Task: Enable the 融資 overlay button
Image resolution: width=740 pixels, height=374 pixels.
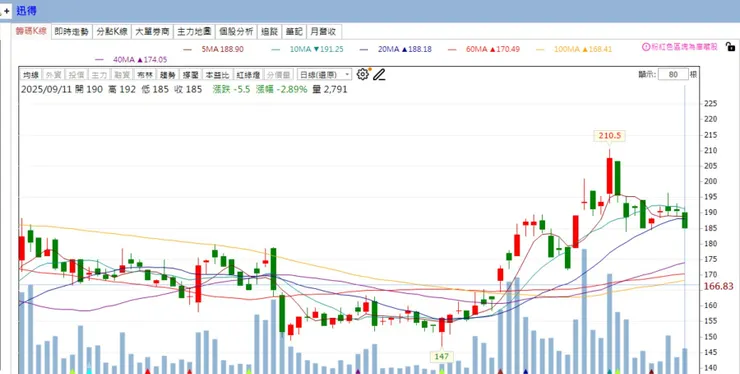Action: (121, 75)
